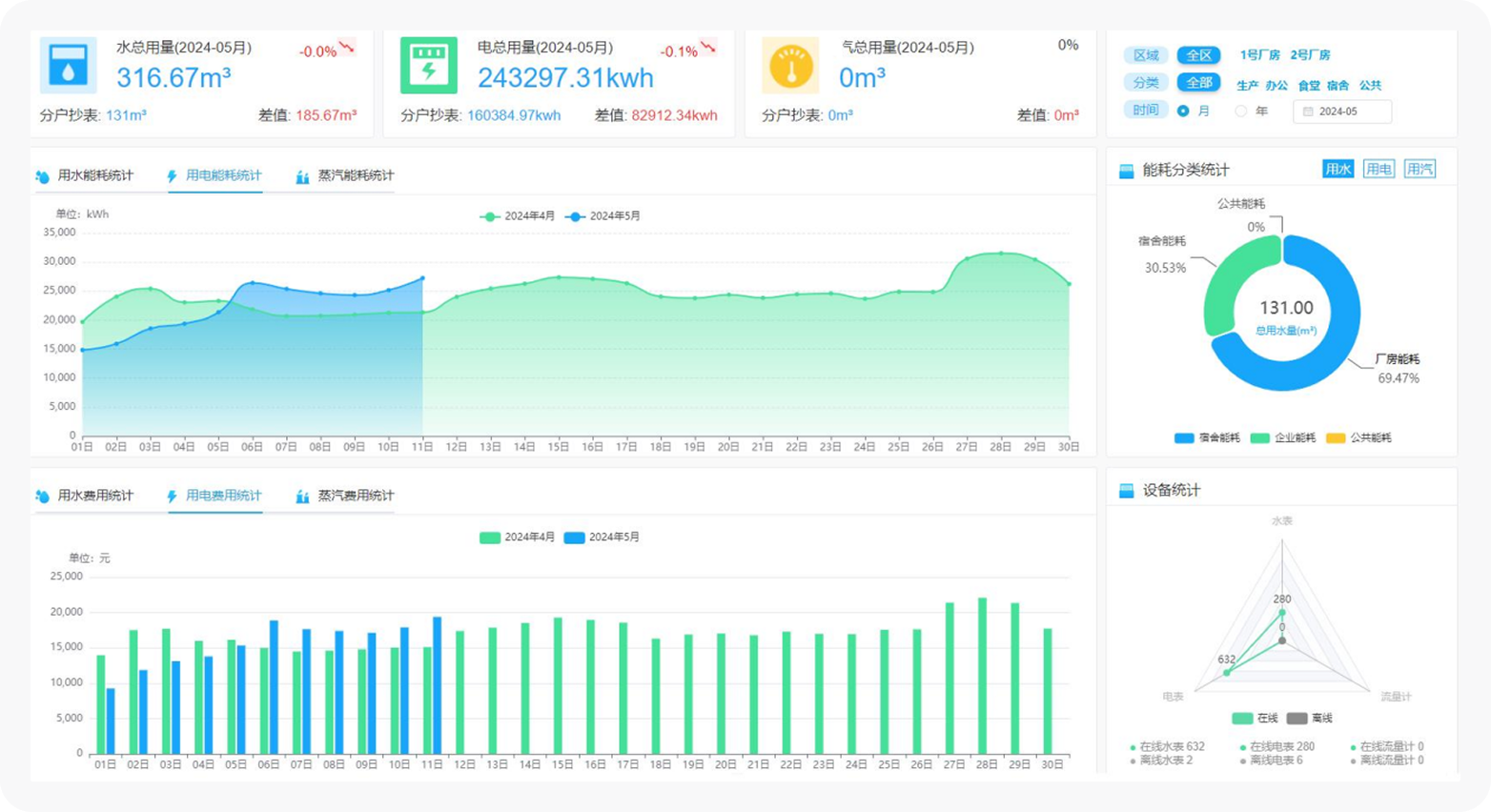
Task: Filter category by 宿舍
Action: point(1338,85)
